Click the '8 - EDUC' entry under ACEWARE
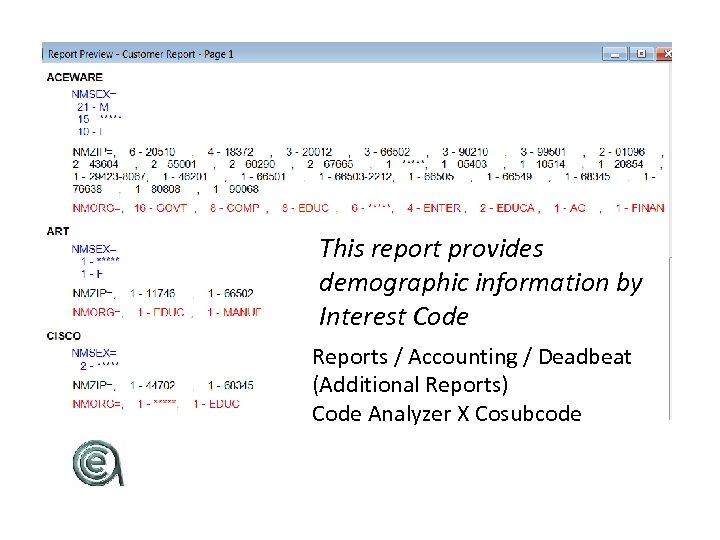Viewport: 720px width, 540px height. click(305, 208)
